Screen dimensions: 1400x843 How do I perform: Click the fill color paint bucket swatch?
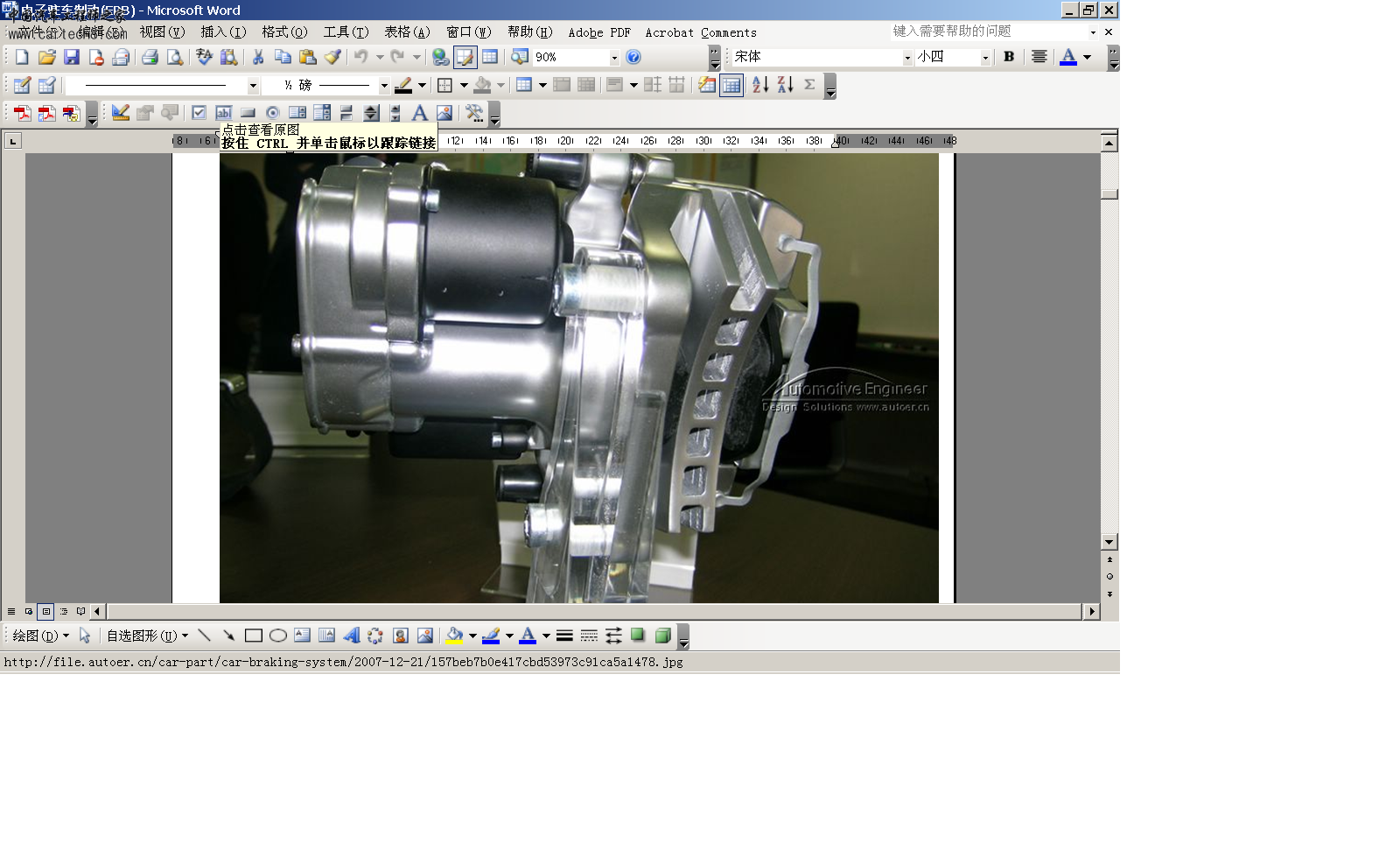click(454, 636)
